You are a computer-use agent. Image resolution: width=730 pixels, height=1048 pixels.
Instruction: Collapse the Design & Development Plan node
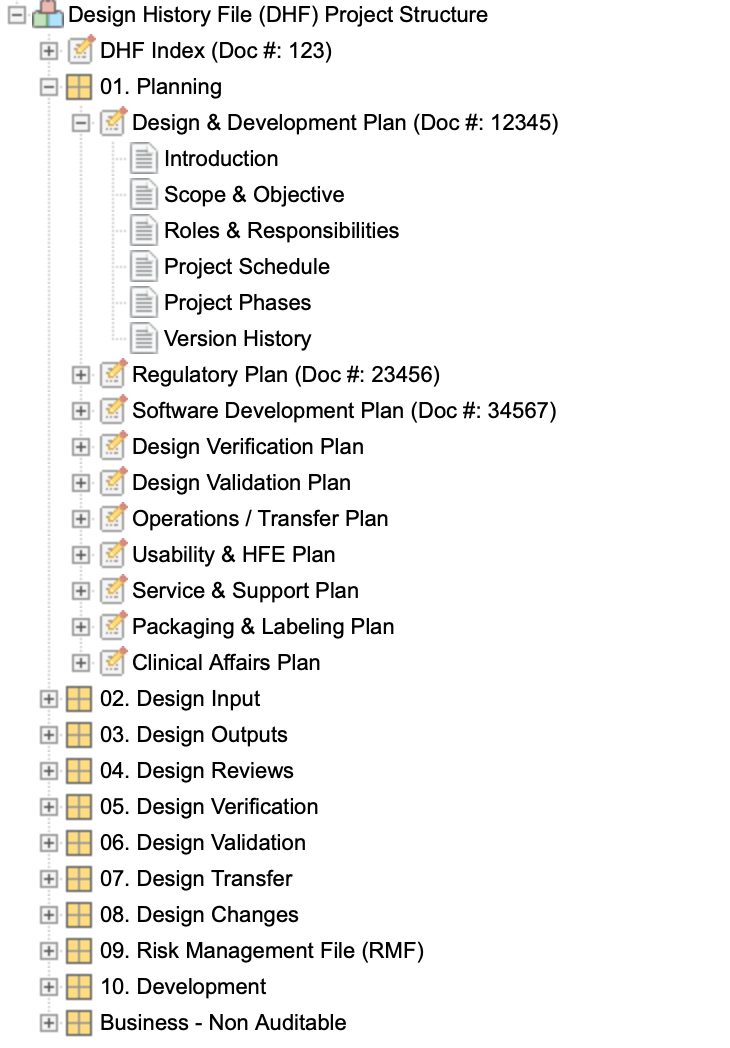click(81, 123)
